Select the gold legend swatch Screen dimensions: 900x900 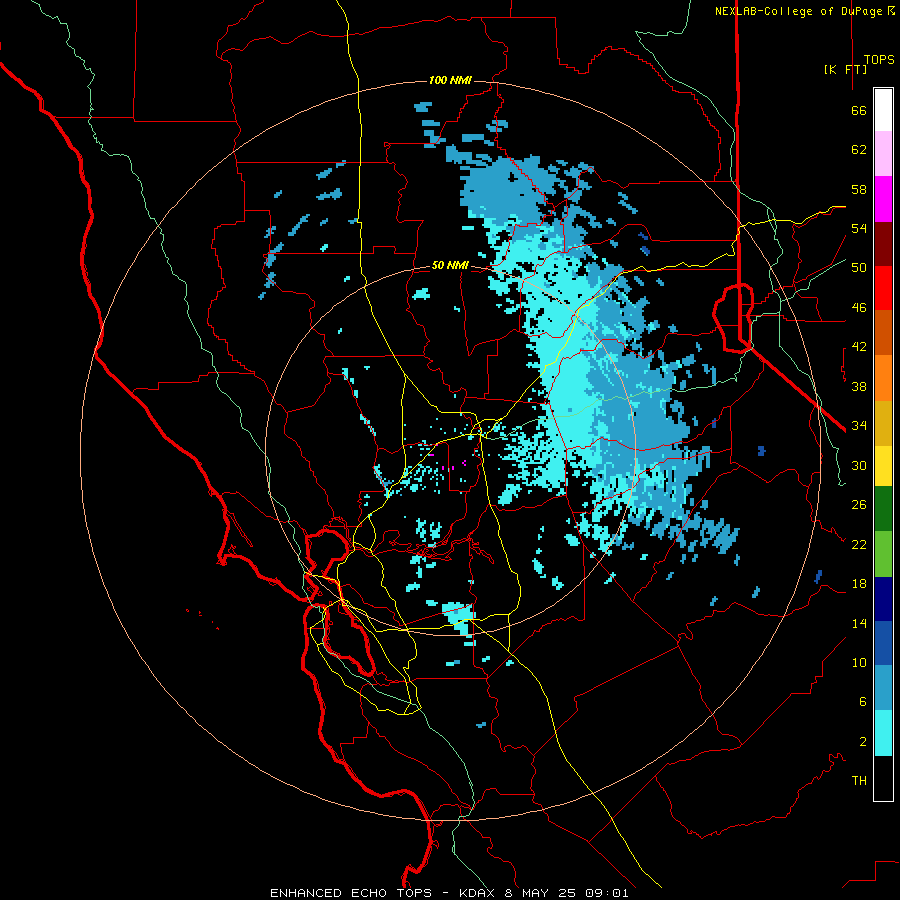point(883,423)
